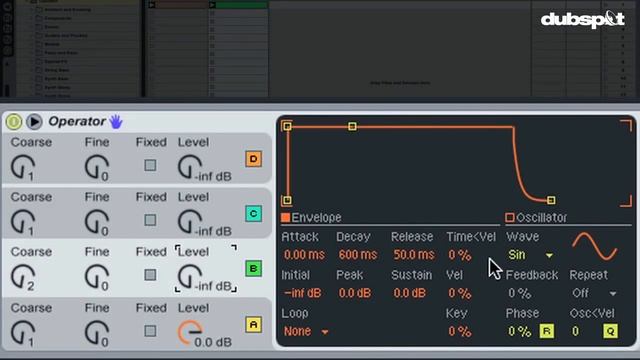Click the Release 50.0 ms value
Viewport: 640px width, 360px height.
click(413, 255)
